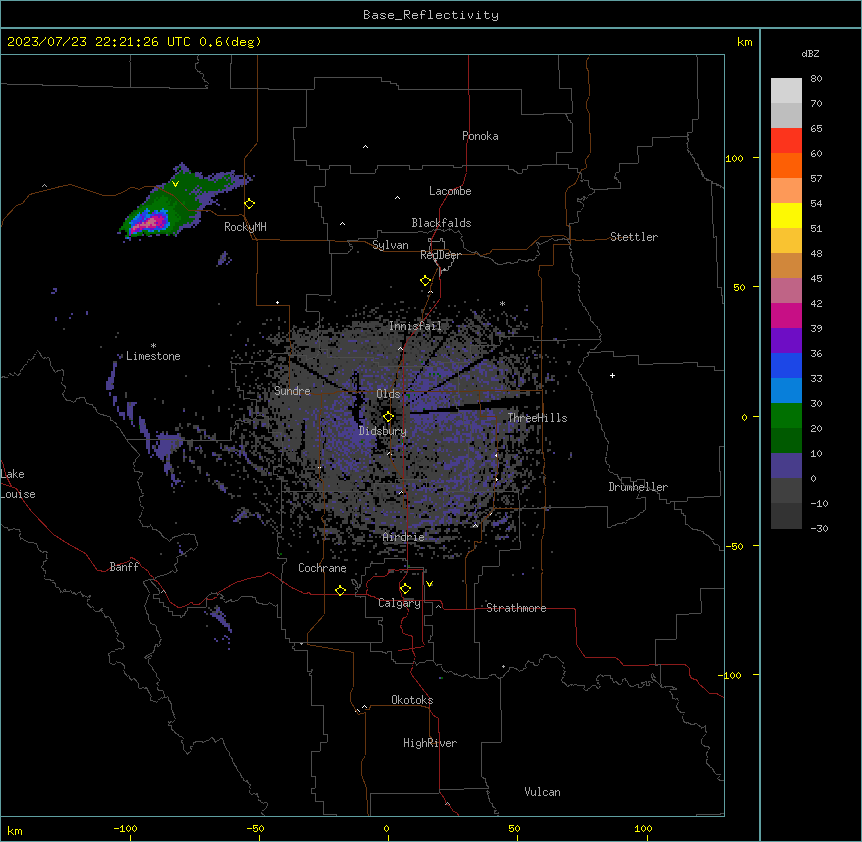Click the caret marker west of Lacombe
The width and height of the screenshot is (862, 842).
pyautogui.click(x=397, y=198)
